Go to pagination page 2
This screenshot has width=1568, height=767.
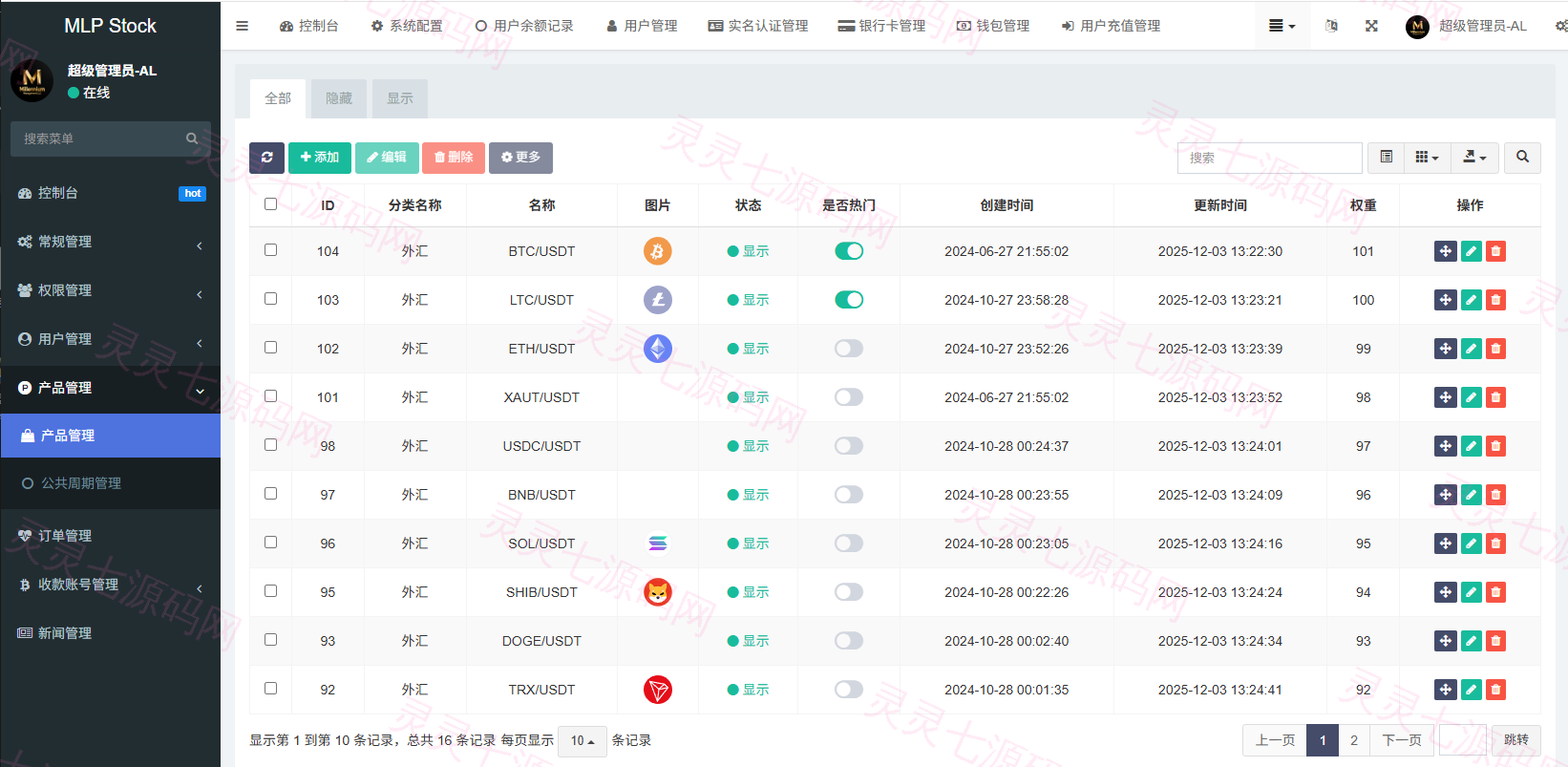pos(1353,740)
